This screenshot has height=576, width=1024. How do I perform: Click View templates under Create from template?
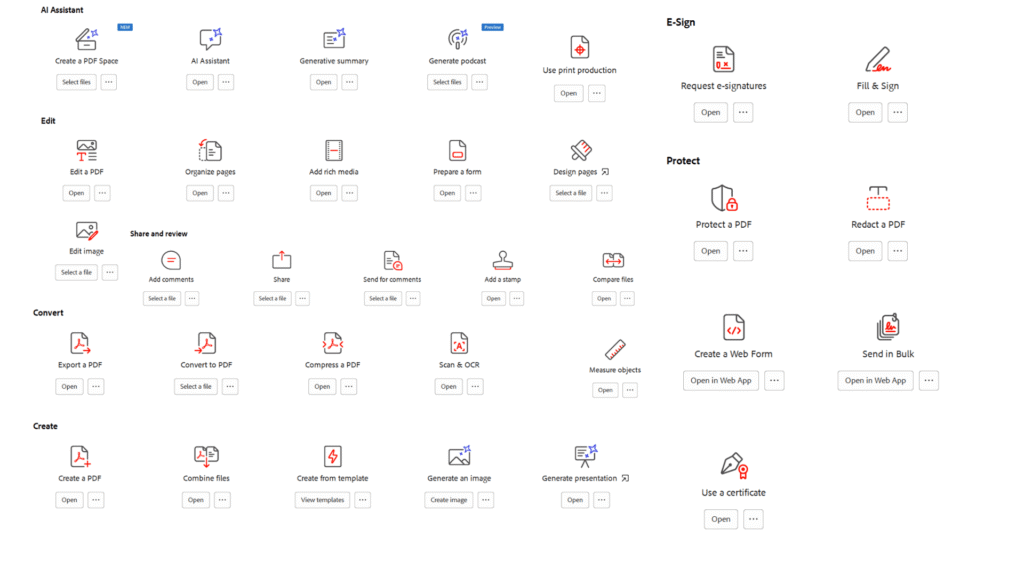click(x=321, y=500)
